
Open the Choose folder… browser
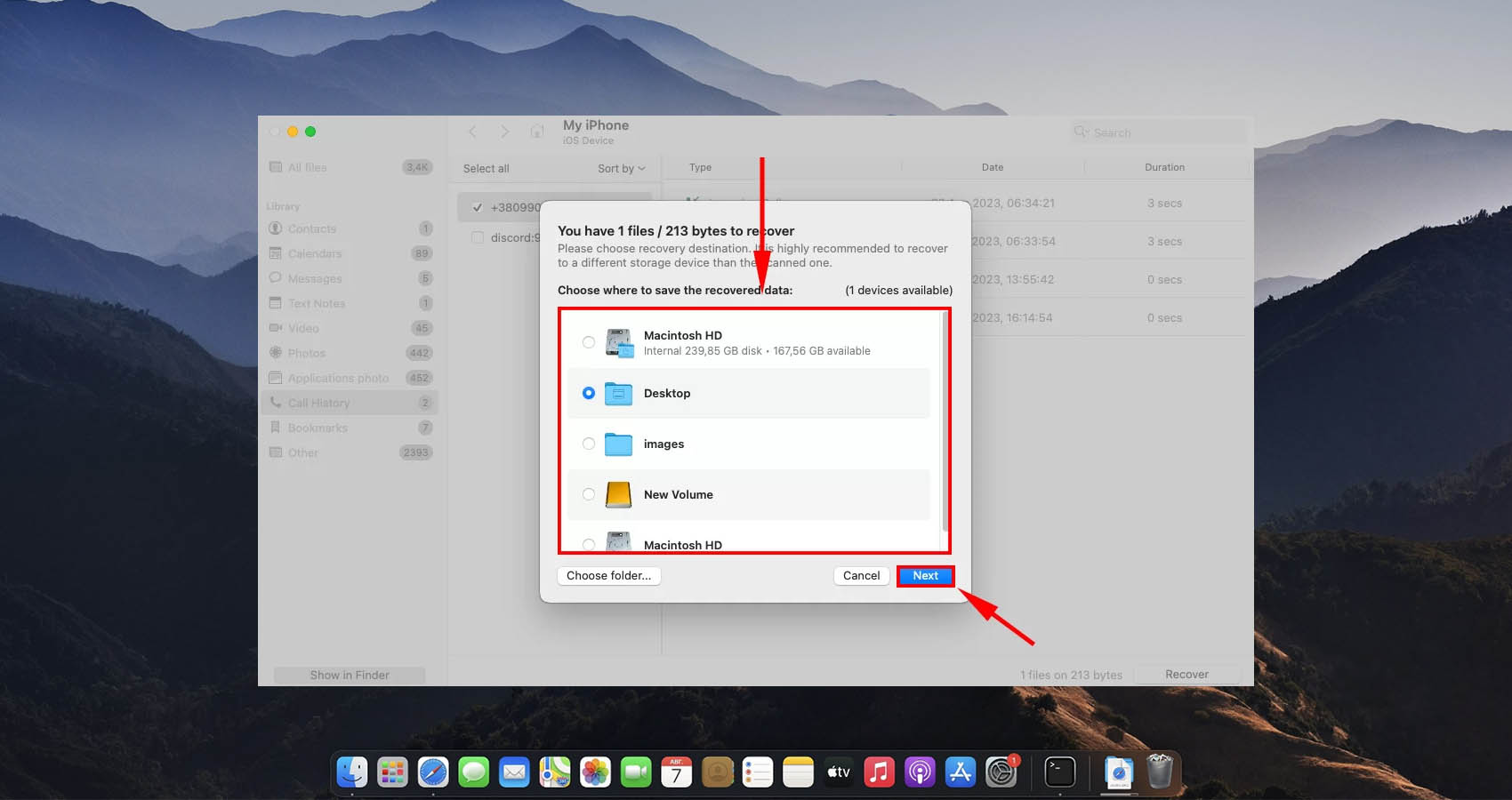point(608,576)
